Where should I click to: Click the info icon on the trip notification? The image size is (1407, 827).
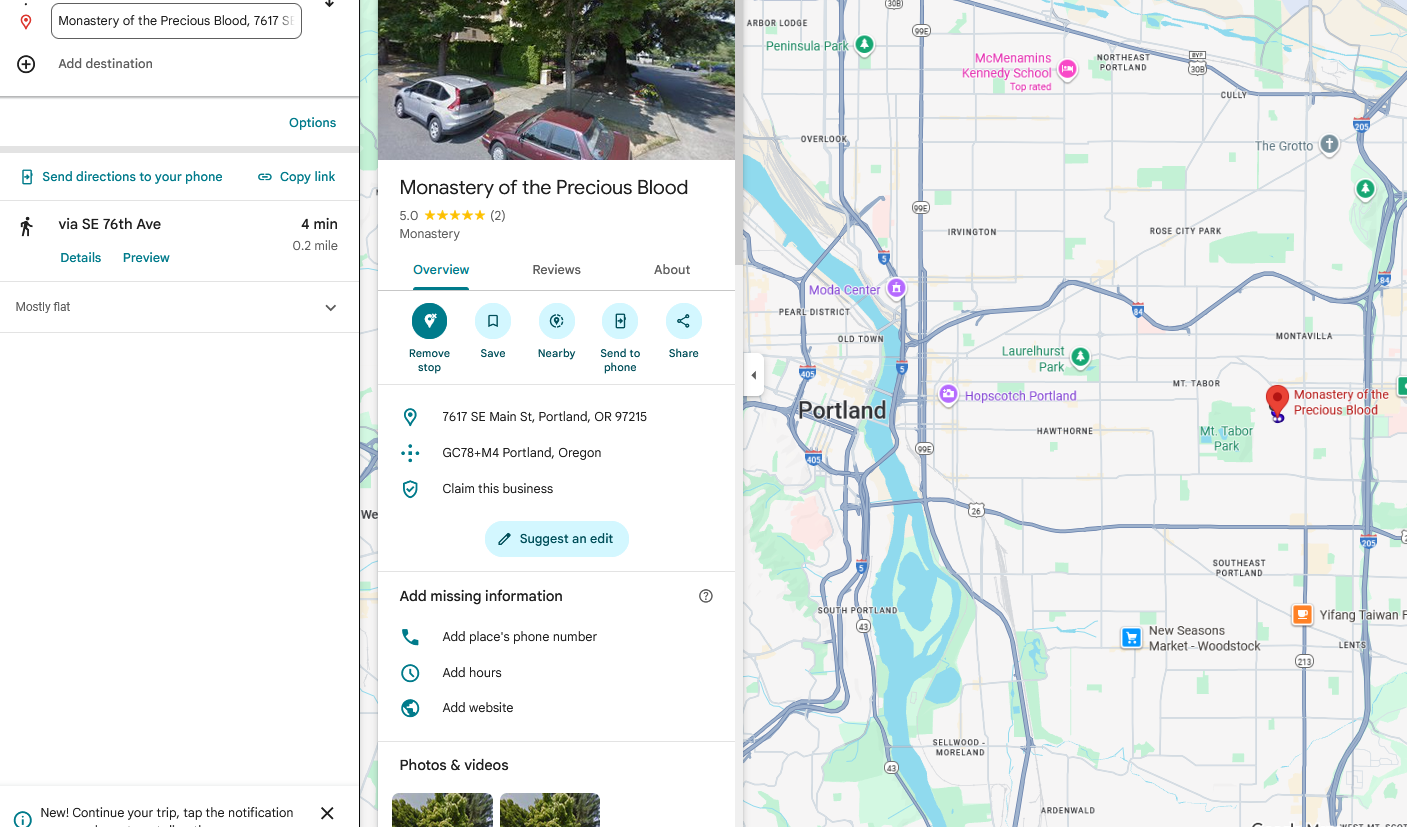[22, 819]
